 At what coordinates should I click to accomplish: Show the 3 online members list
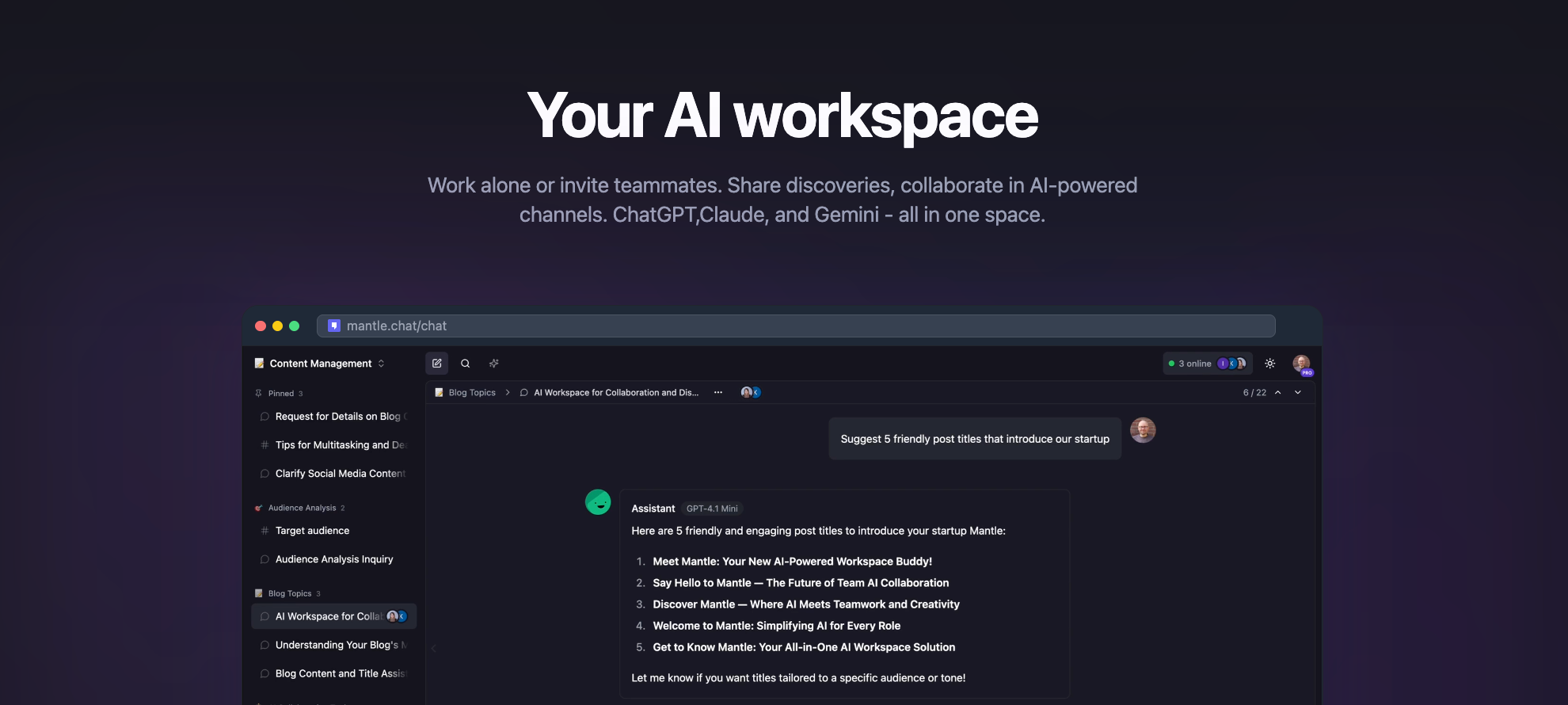[1208, 364]
